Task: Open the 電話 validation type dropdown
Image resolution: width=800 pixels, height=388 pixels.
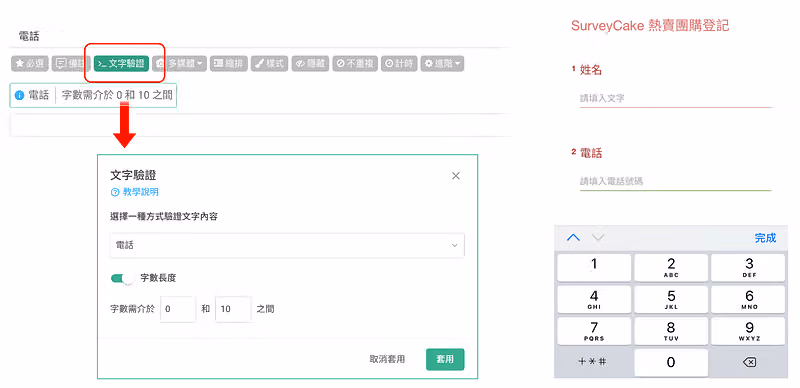Action: (287, 246)
